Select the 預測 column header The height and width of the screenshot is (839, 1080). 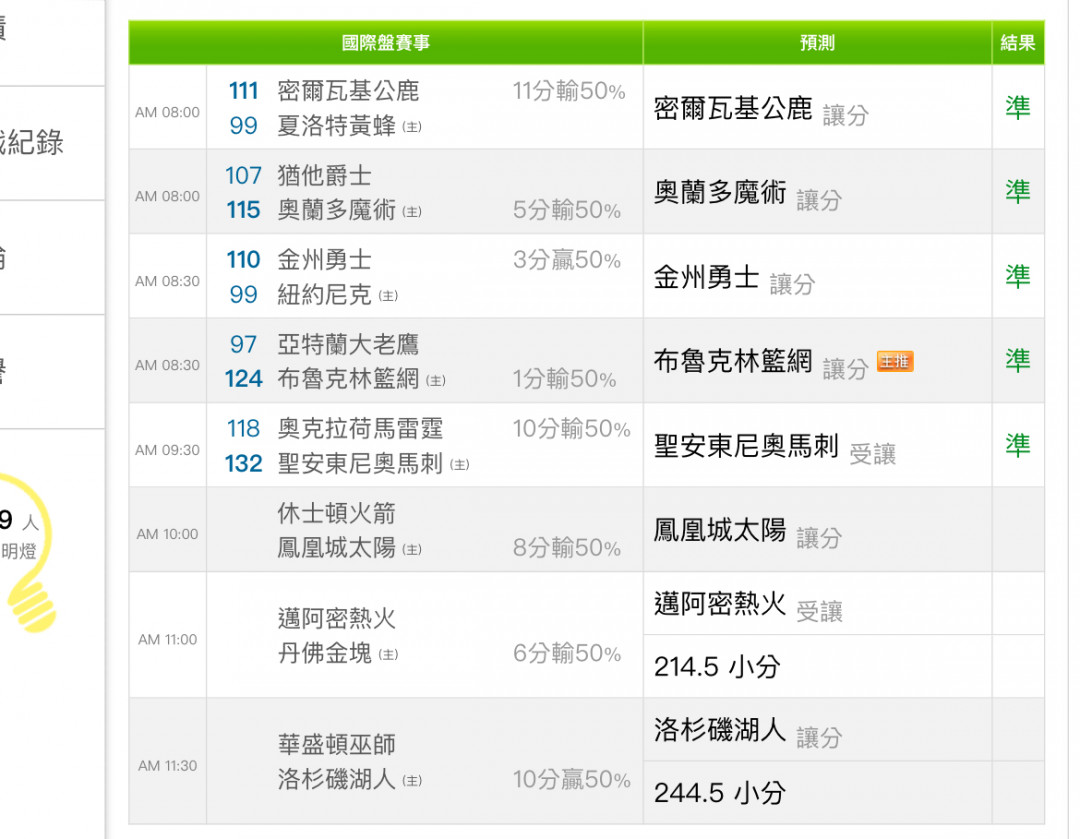(818, 43)
